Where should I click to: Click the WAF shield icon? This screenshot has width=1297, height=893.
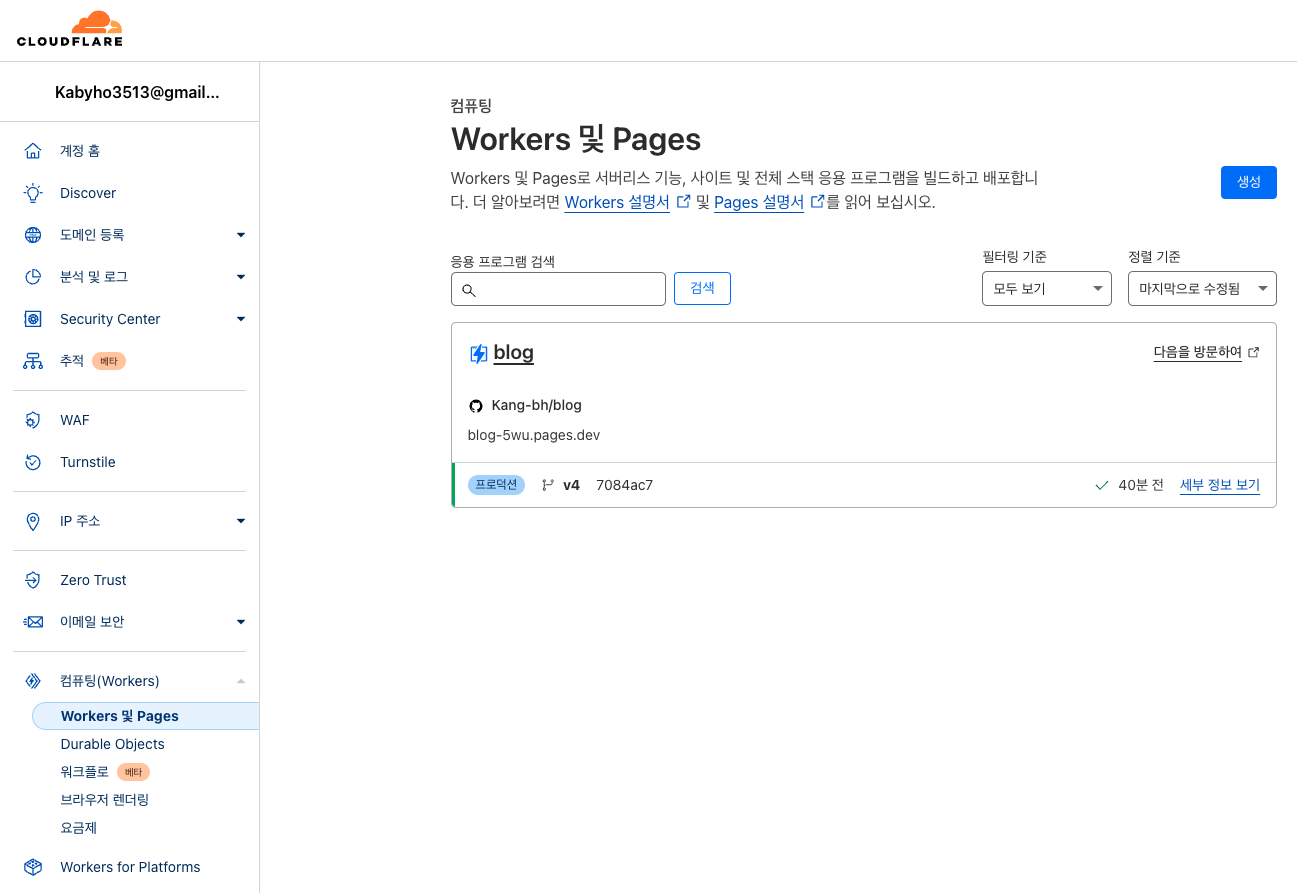[33, 420]
